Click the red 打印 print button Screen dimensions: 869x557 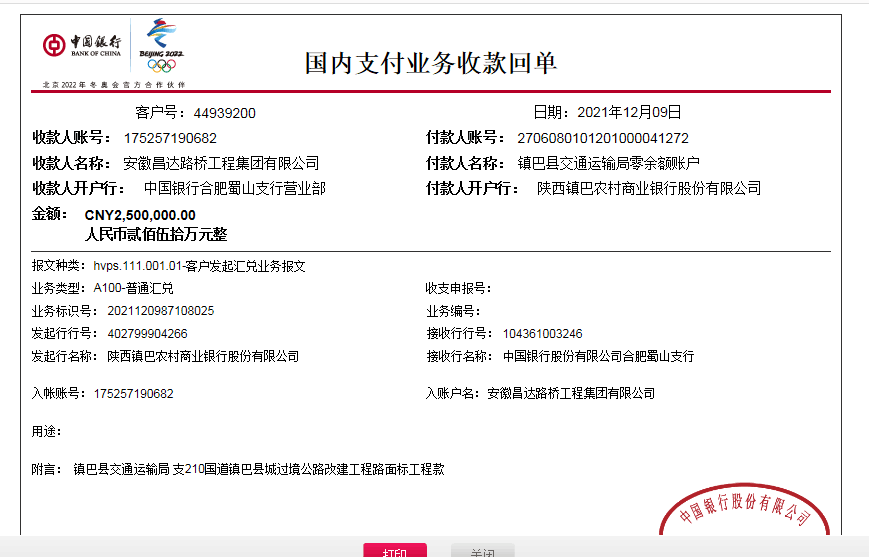pyautogui.click(x=394, y=551)
